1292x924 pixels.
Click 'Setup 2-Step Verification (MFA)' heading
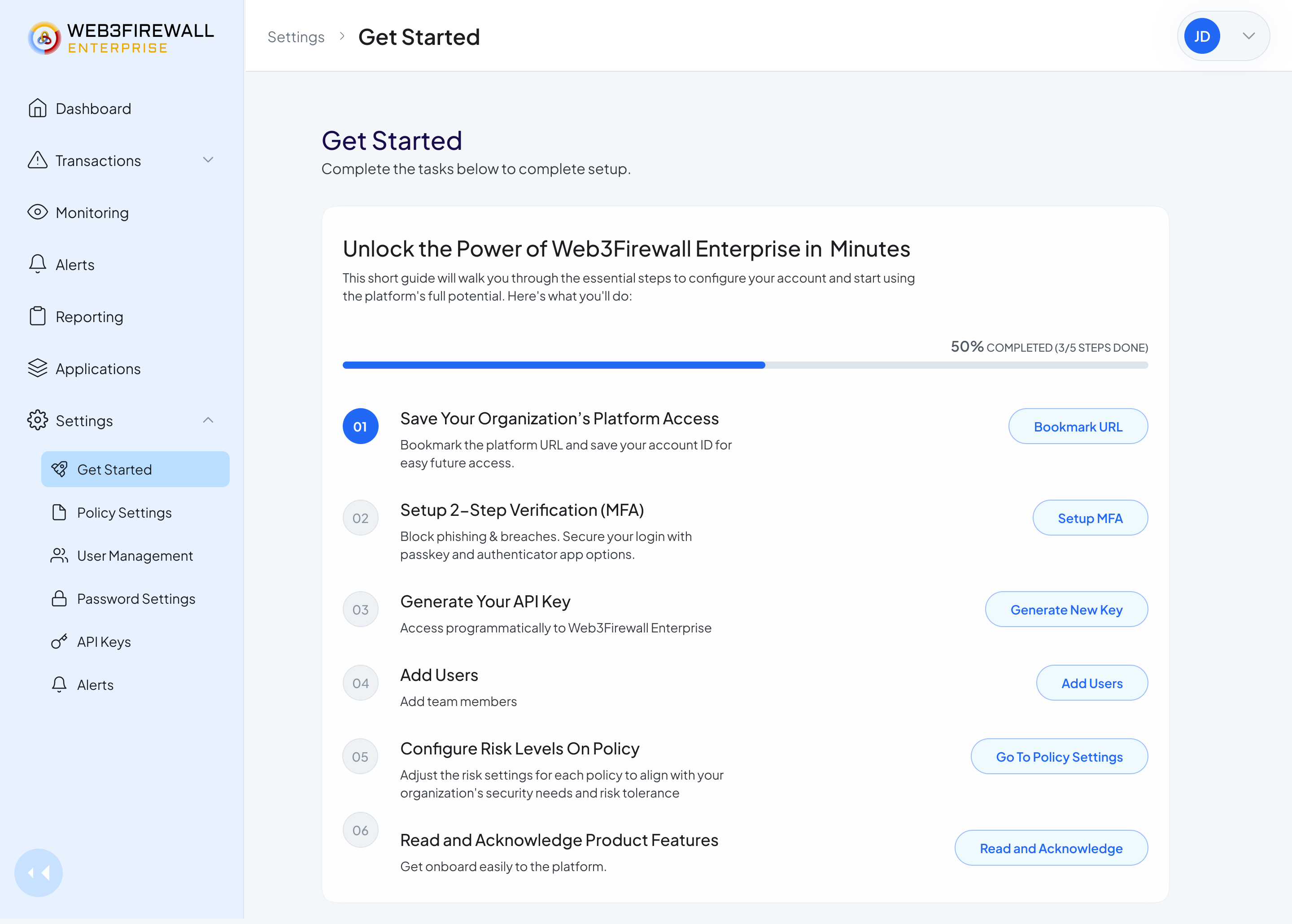pyautogui.click(x=522, y=510)
